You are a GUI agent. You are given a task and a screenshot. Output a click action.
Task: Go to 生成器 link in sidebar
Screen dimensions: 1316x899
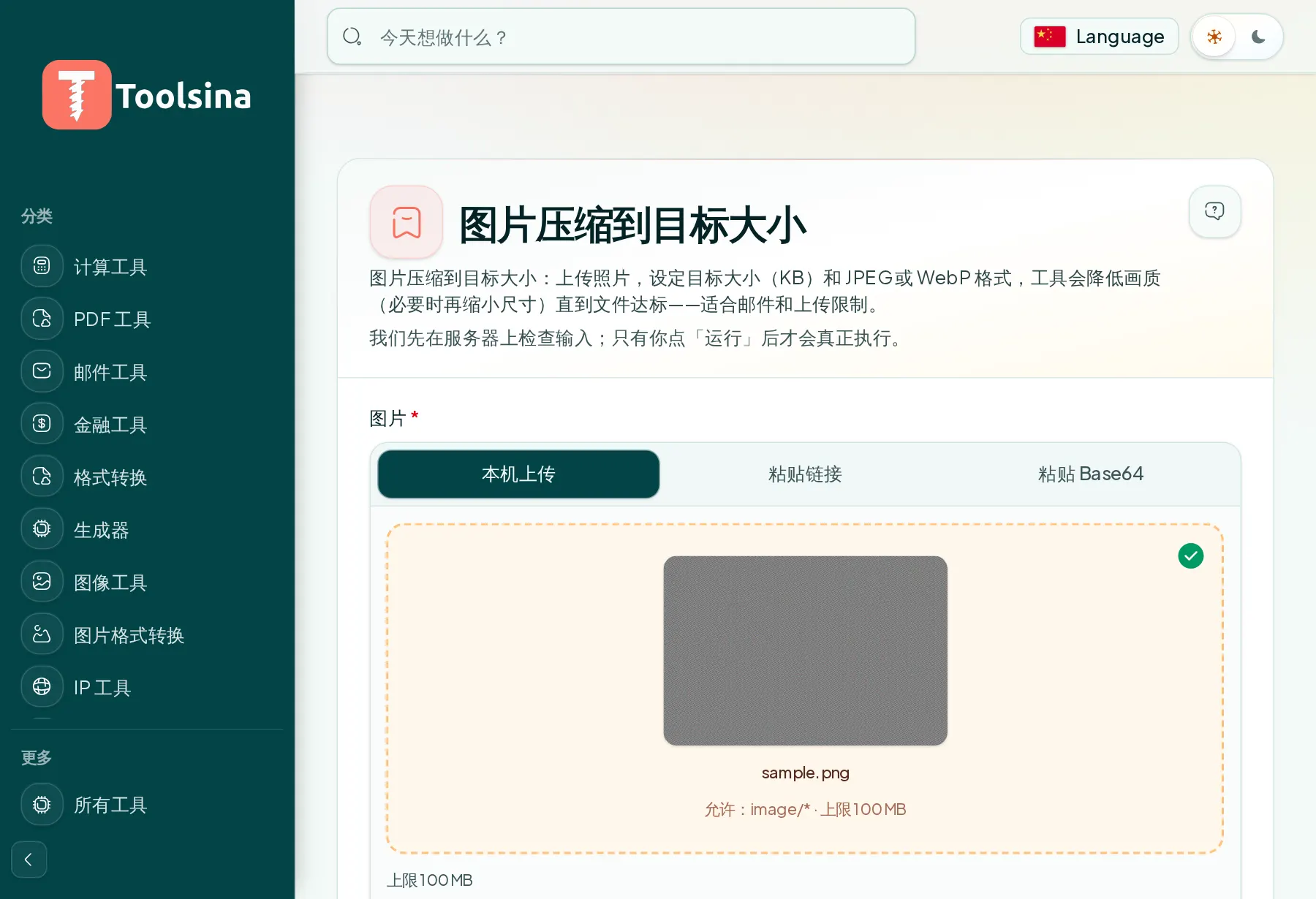pos(102,530)
